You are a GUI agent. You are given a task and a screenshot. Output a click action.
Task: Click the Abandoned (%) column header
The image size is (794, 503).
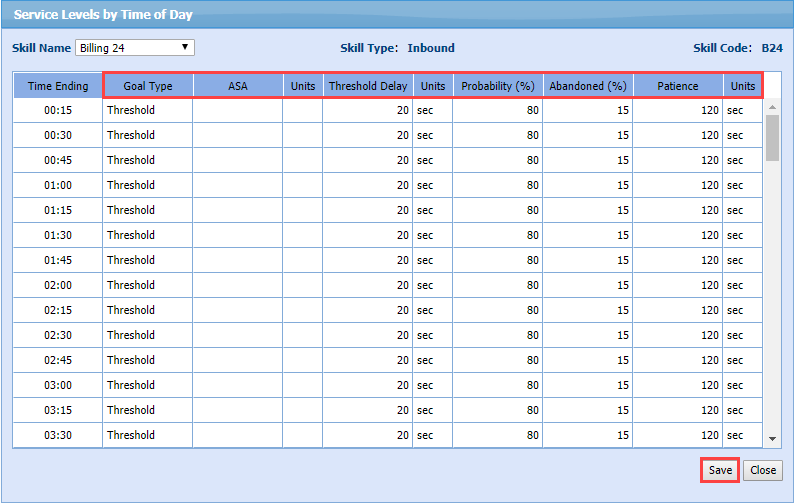[x=588, y=86]
